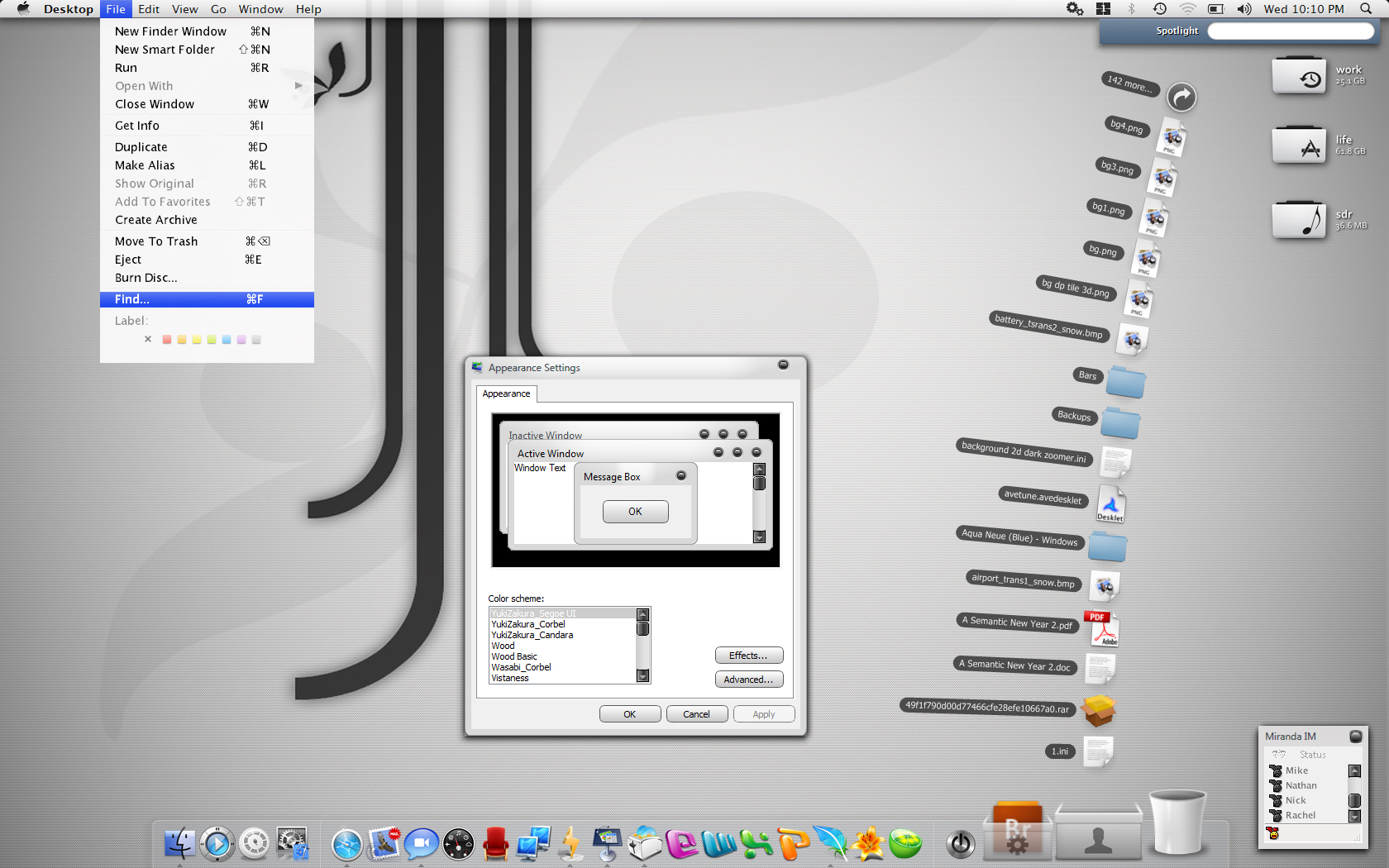This screenshot has height=868, width=1389.
Task: Launch QuickTime Player from the dock
Action: [217, 843]
